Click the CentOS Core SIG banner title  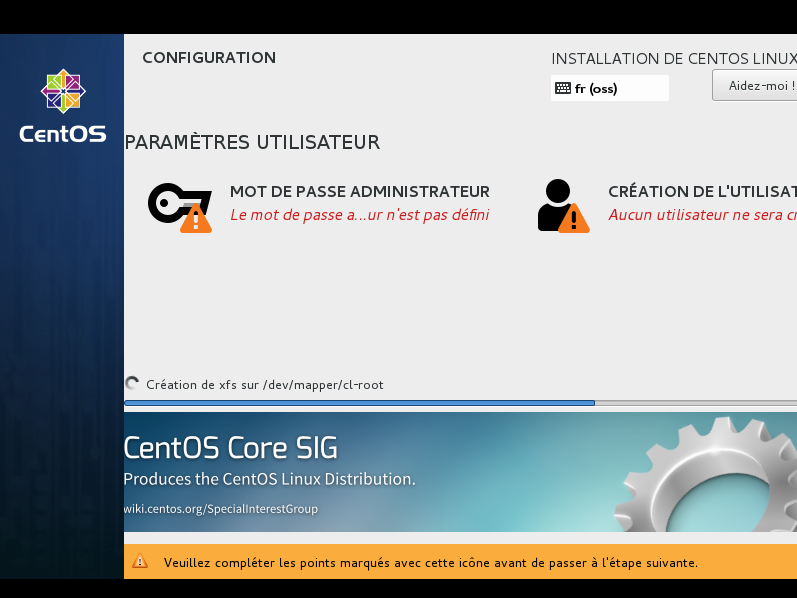pyautogui.click(x=231, y=446)
